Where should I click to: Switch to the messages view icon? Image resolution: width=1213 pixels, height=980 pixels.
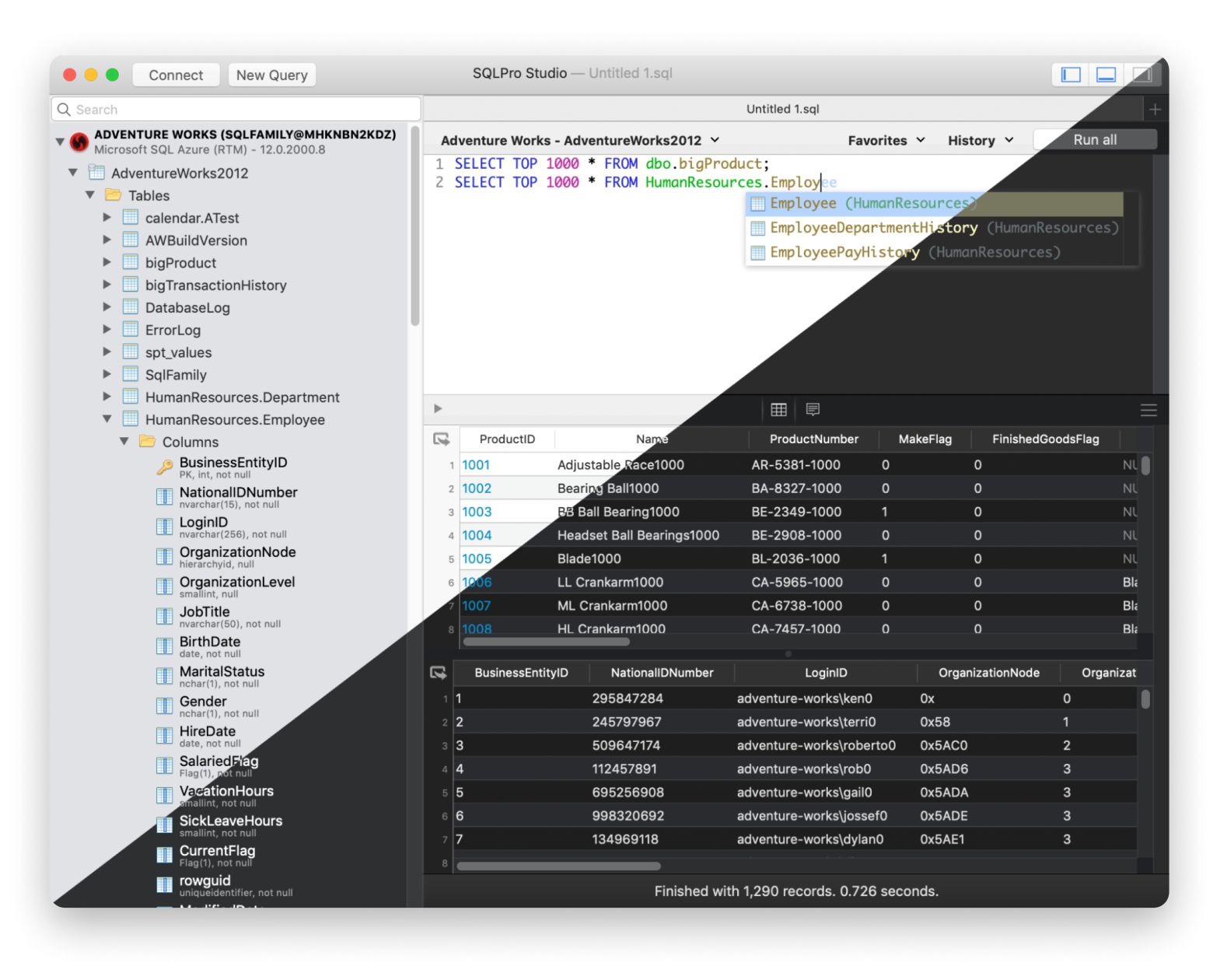[x=813, y=410]
